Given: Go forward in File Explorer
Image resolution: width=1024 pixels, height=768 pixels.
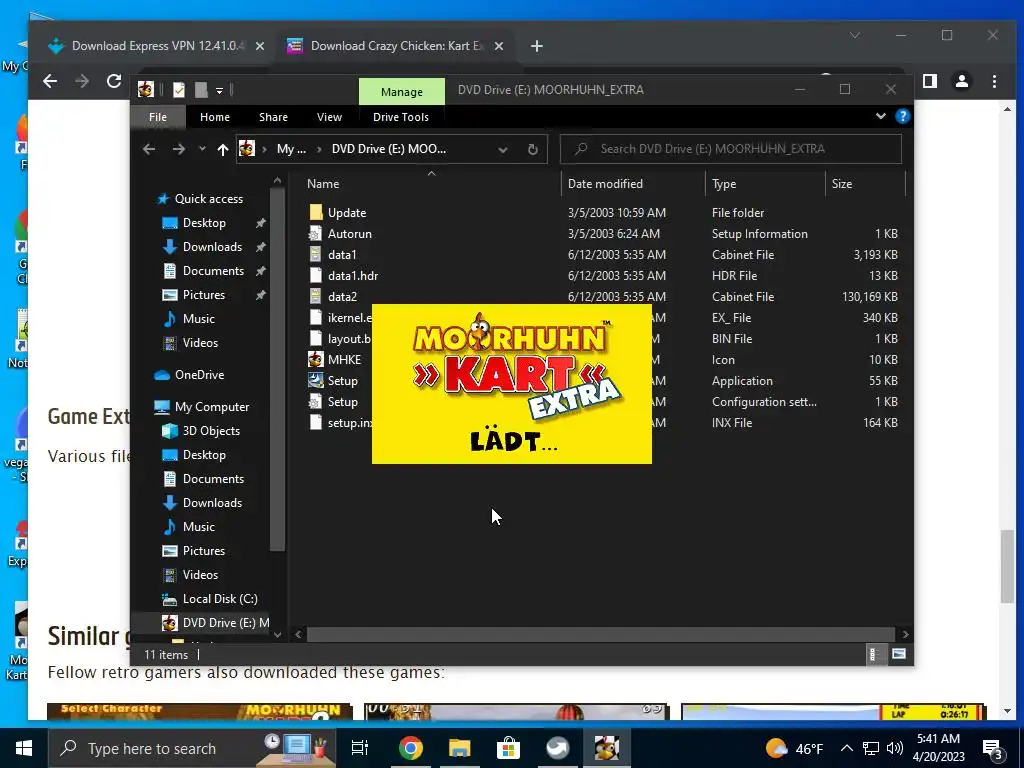Looking at the screenshot, I should click(178, 149).
